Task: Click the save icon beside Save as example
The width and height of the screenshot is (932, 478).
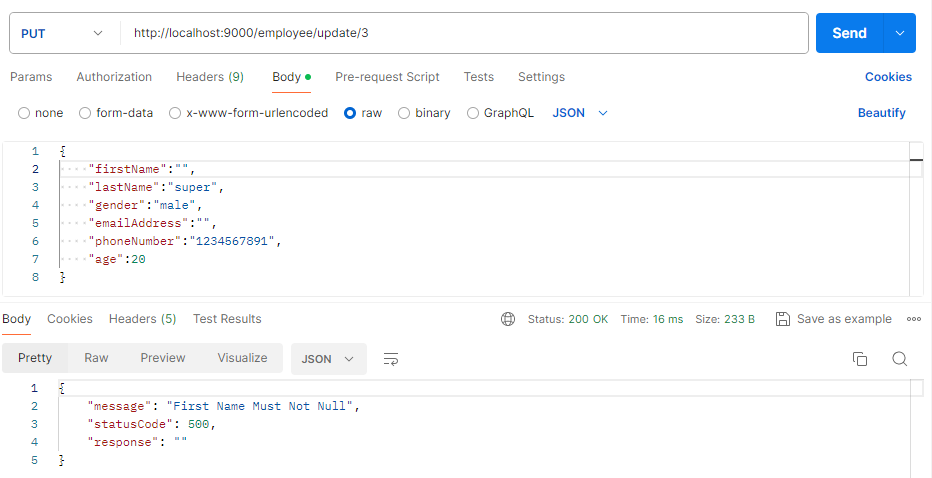Action: (783, 319)
